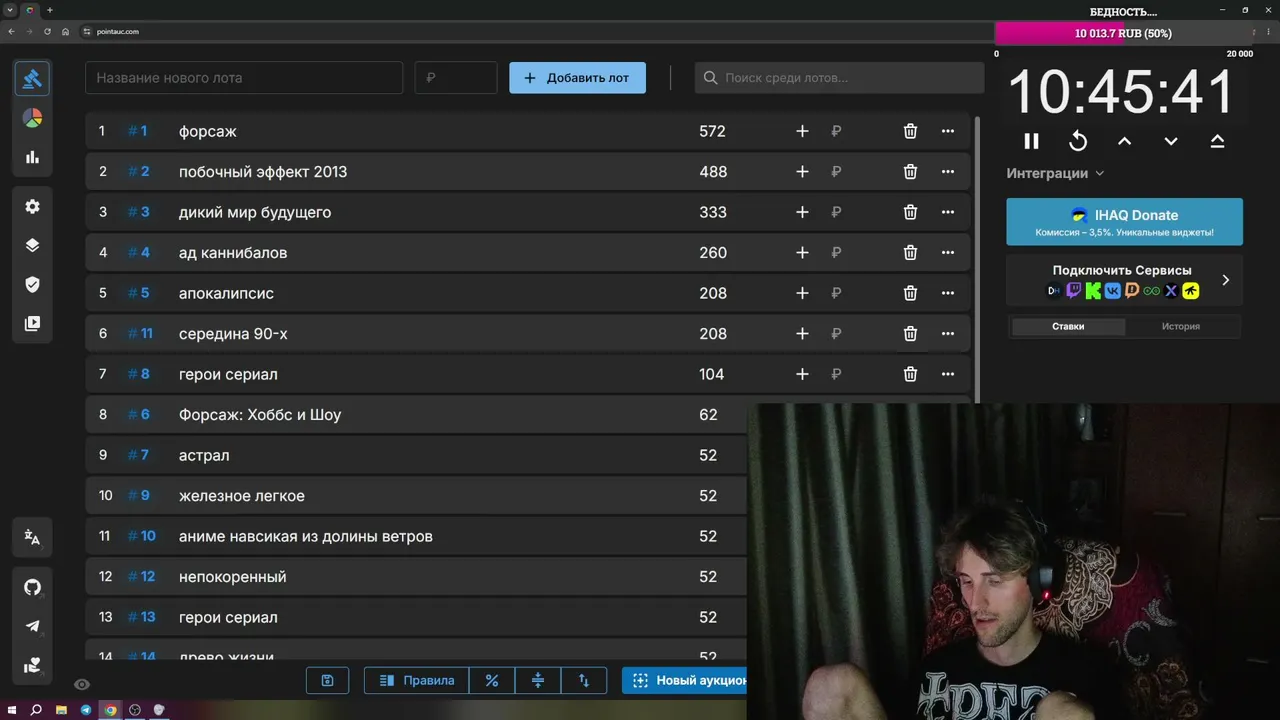This screenshot has width=1280, height=720.
Task: Add amount to форсаж with plus icon
Action: [802, 131]
